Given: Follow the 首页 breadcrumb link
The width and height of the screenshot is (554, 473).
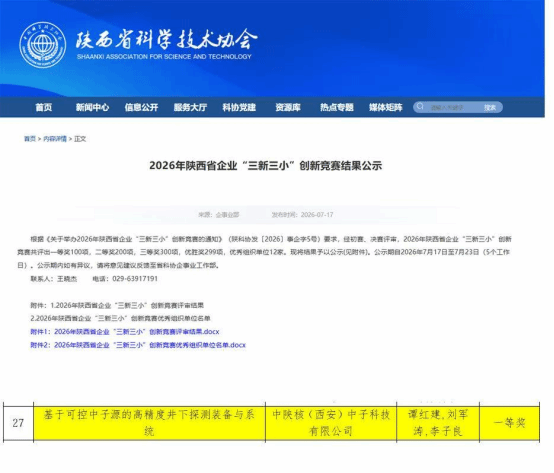Looking at the screenshot, I should point(30,139).
